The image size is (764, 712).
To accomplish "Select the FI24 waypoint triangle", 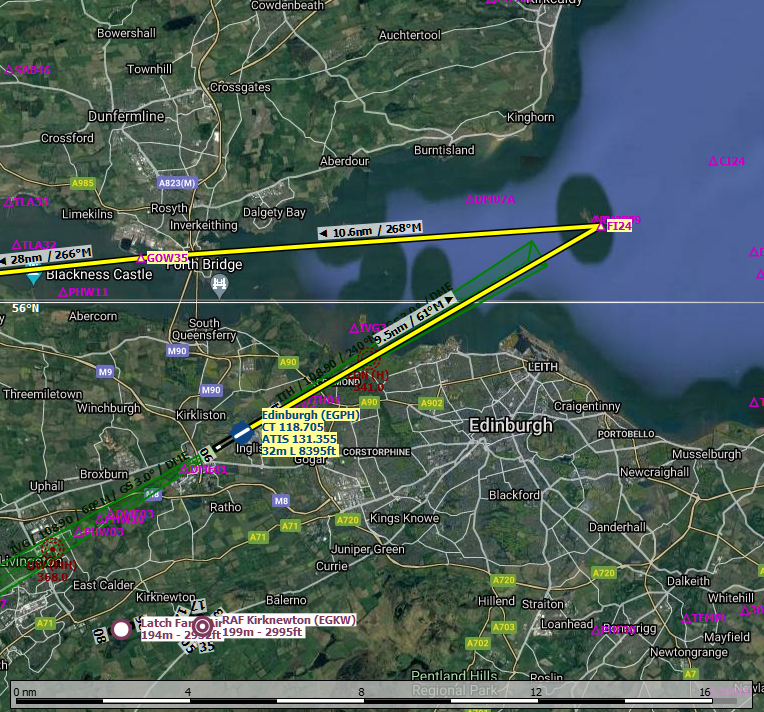I will tap(601, 227).
